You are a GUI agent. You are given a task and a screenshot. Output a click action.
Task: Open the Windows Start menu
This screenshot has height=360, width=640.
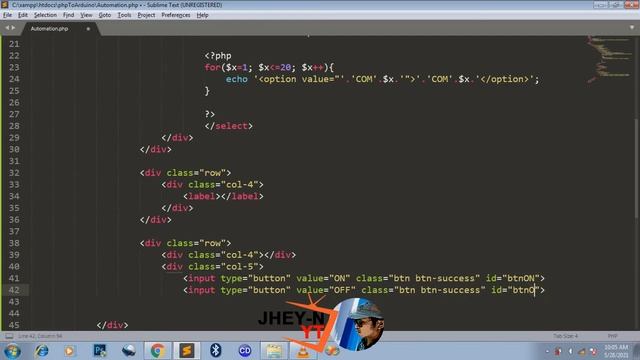coord(12,351)
